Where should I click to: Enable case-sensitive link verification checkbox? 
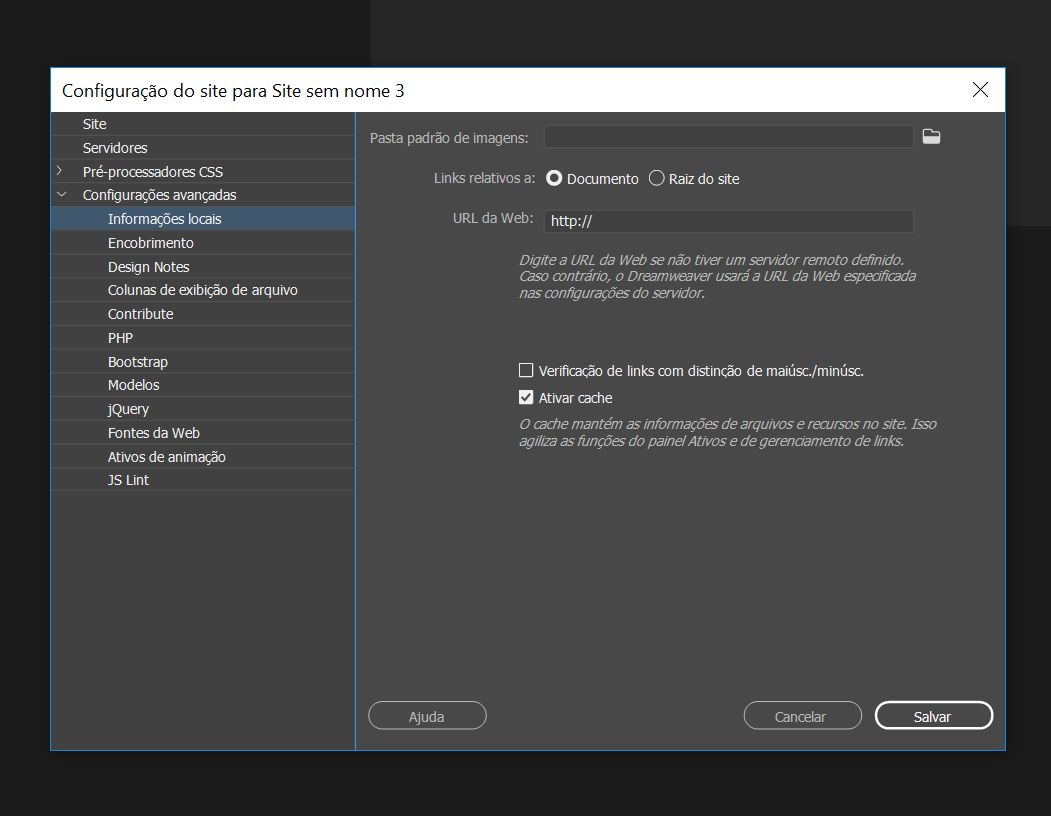[x=526, y=370]
